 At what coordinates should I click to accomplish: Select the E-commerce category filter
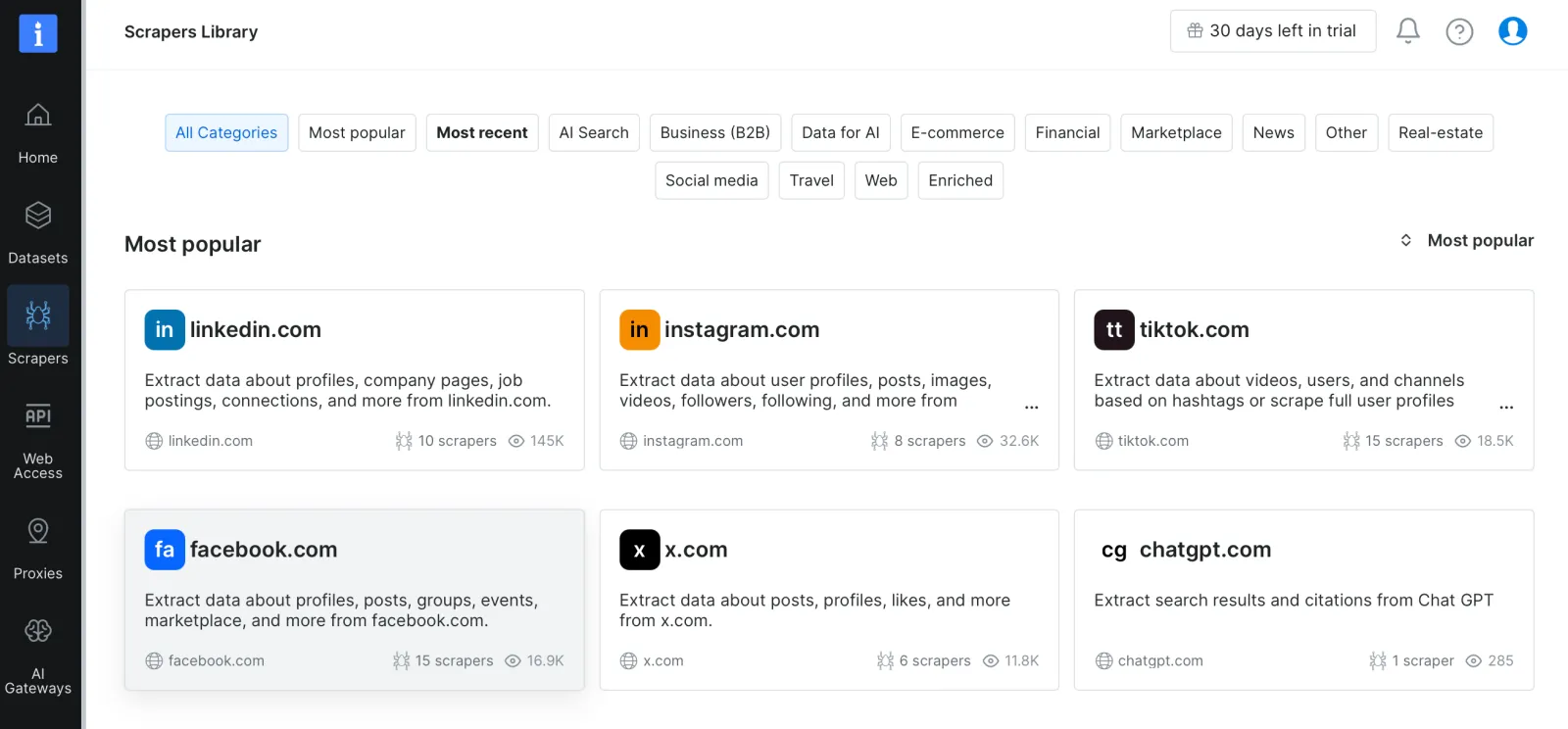tap(956, 133)
